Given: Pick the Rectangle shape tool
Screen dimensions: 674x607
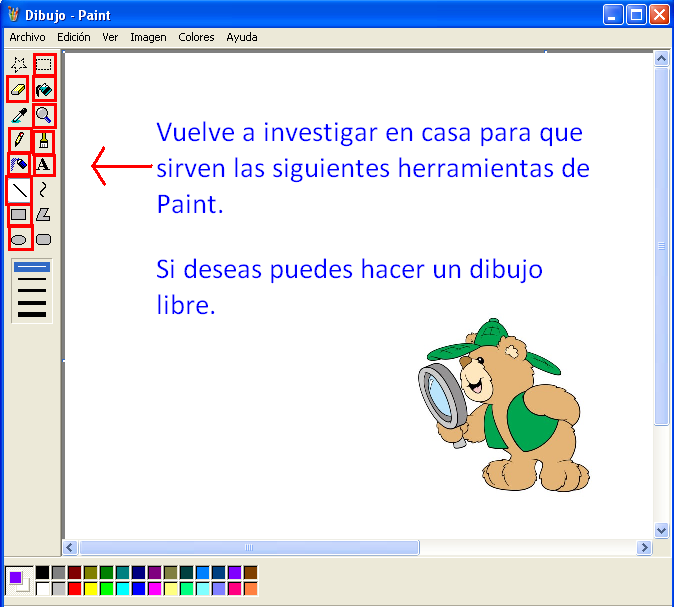Looking at the screenshot, I should click(18, 214).
